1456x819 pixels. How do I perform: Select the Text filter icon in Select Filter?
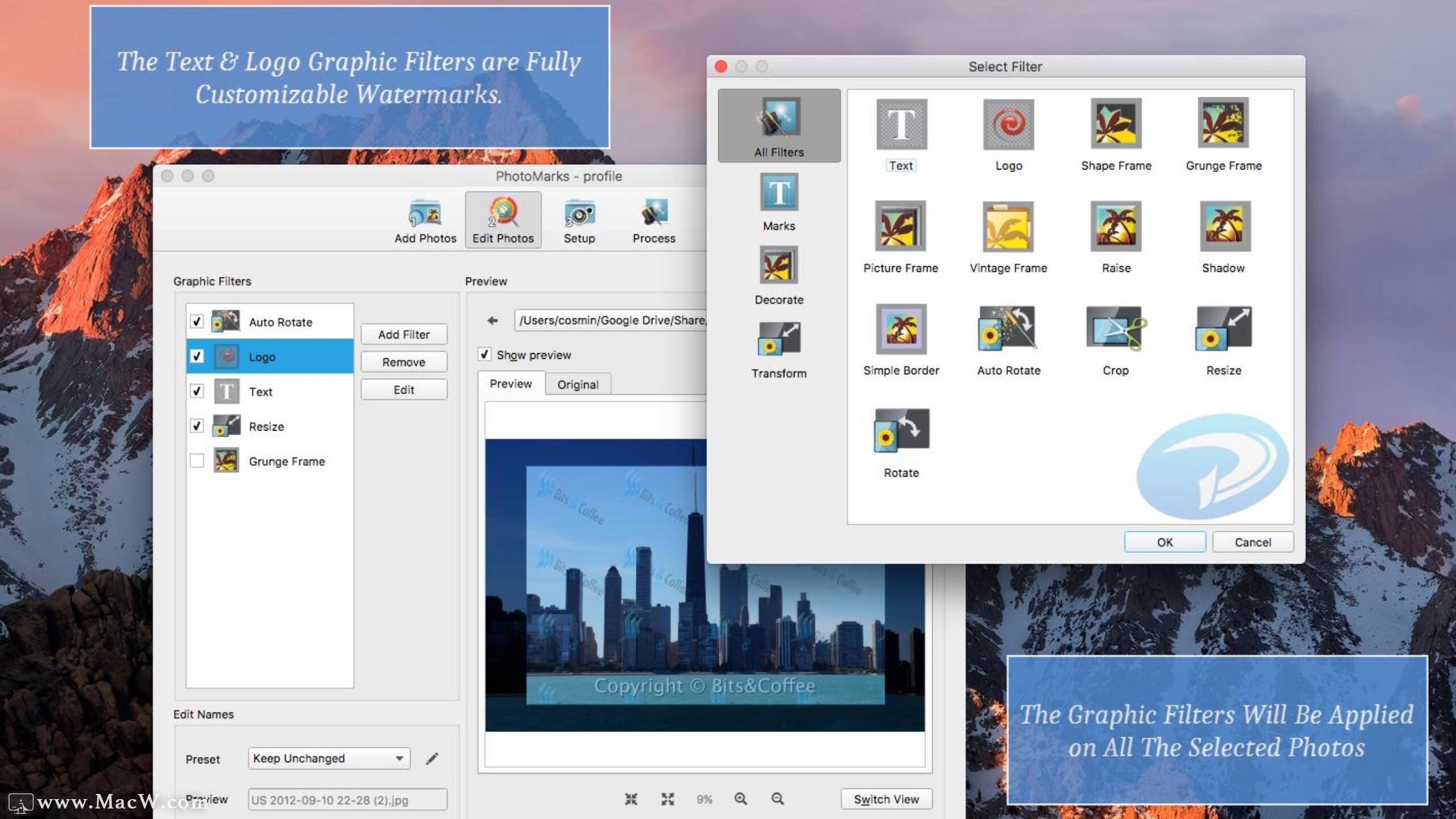click(x=901, y=124)
